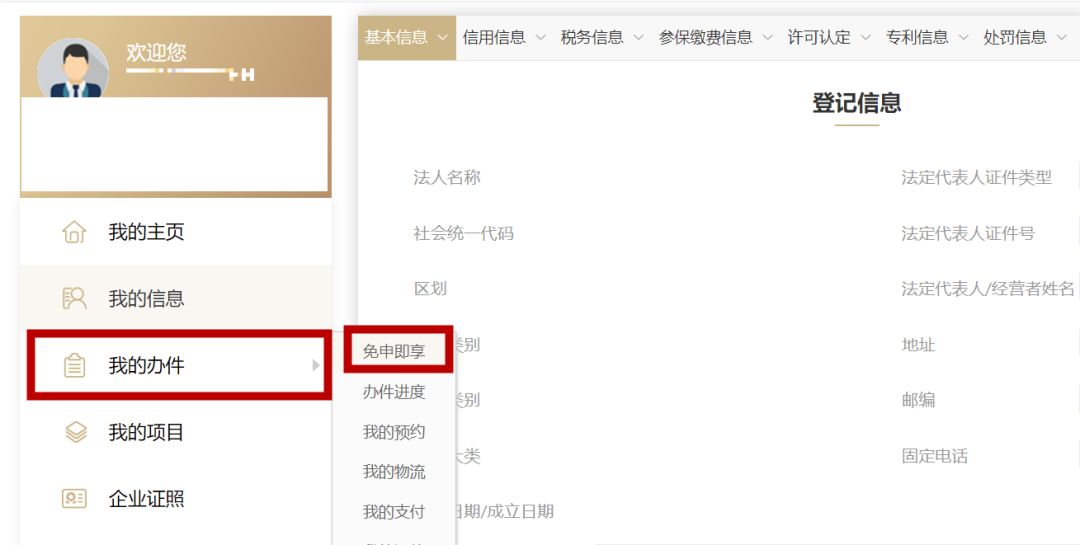Click the layers icon beside 我的项目
Viewport: 1080px width, 545px height.
[75, 433]
